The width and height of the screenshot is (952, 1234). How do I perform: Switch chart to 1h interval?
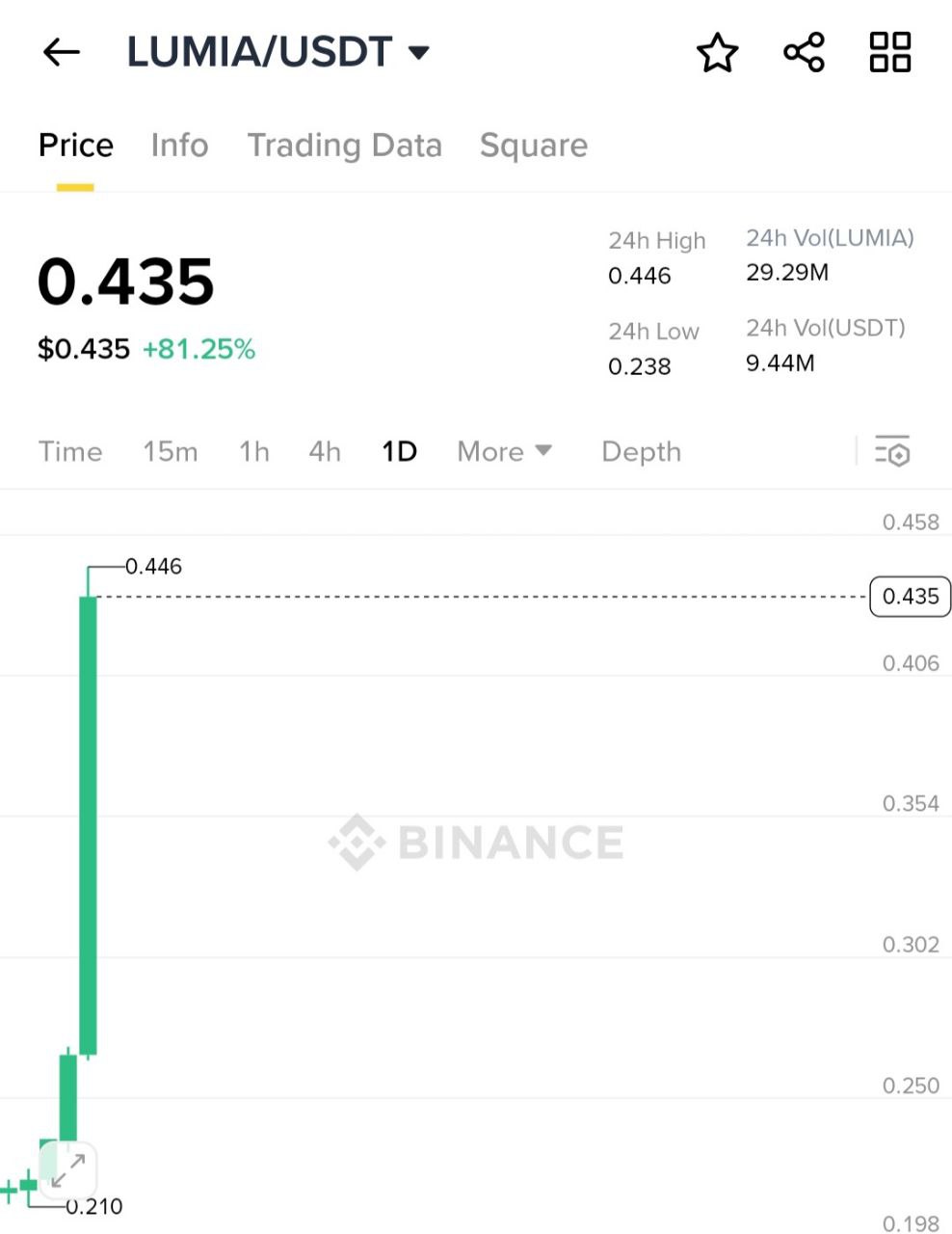[254, 451]
